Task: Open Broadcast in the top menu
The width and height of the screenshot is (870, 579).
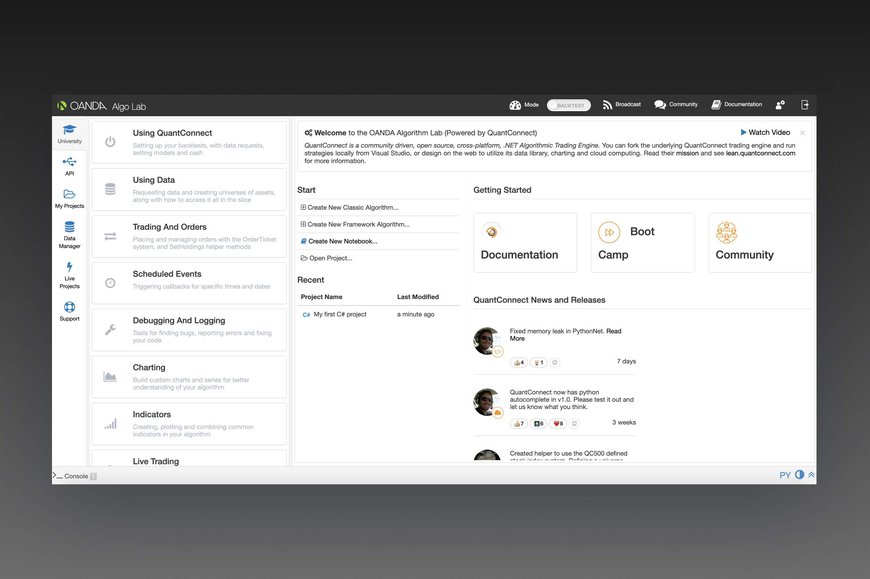Action: click(621, 105)
